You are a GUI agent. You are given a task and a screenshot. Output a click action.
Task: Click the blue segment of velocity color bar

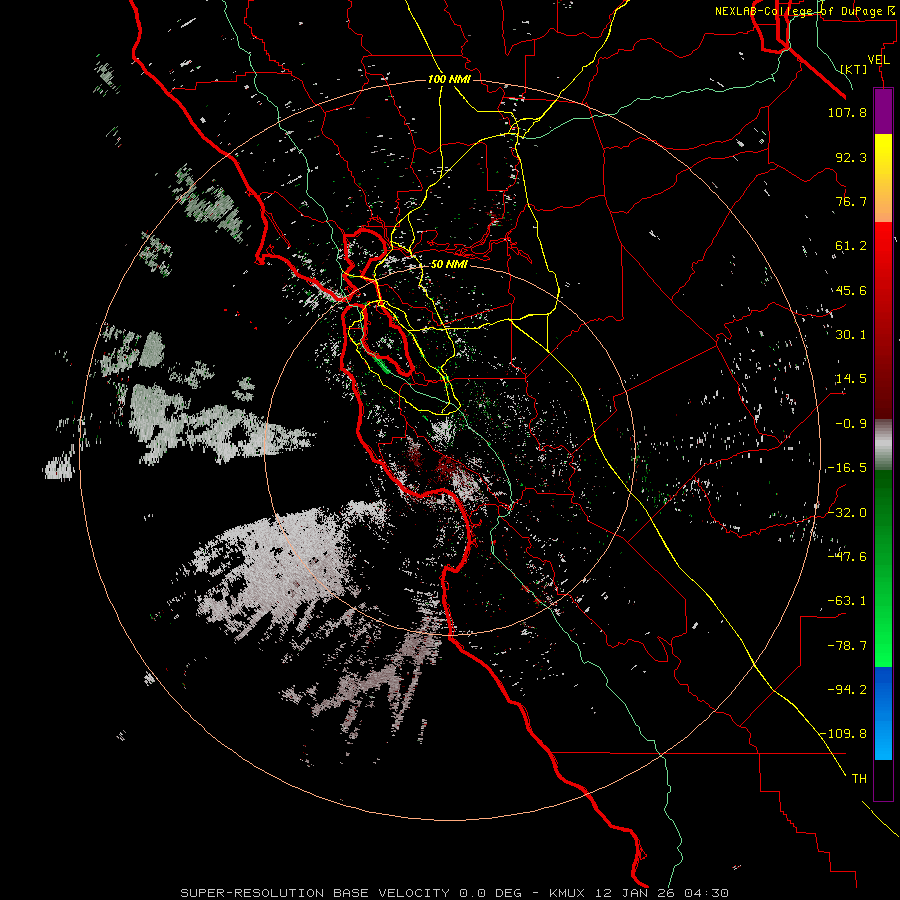click(883, 713)
